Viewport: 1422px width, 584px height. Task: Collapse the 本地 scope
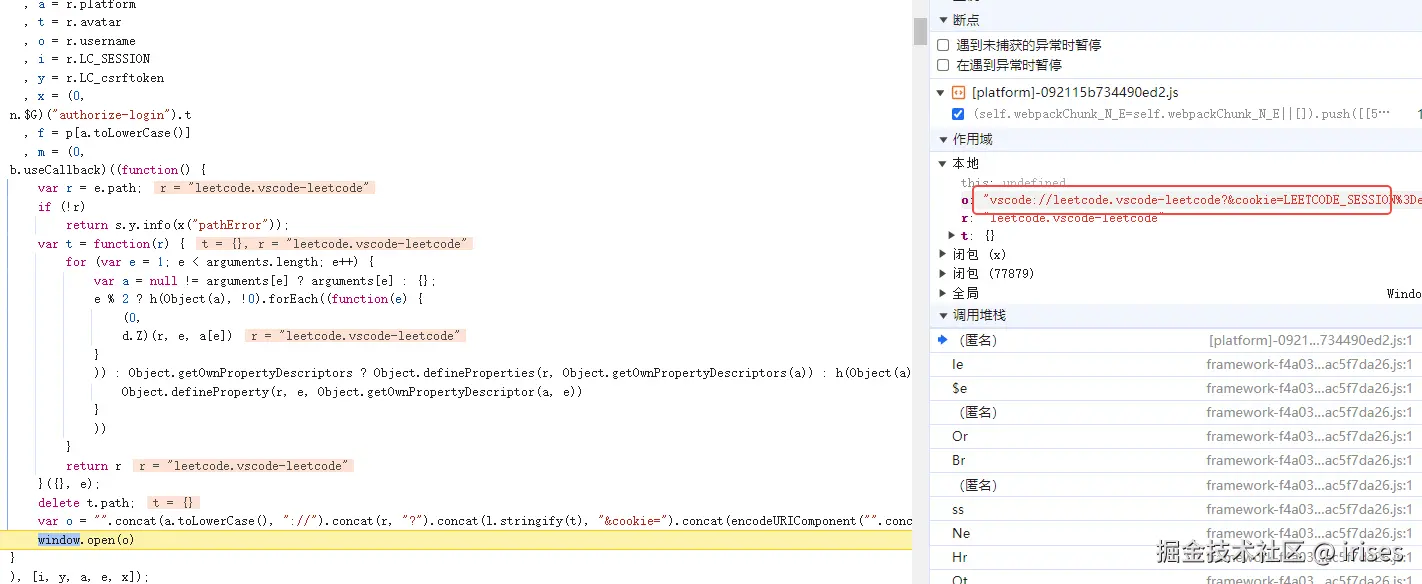click(941, 163)
